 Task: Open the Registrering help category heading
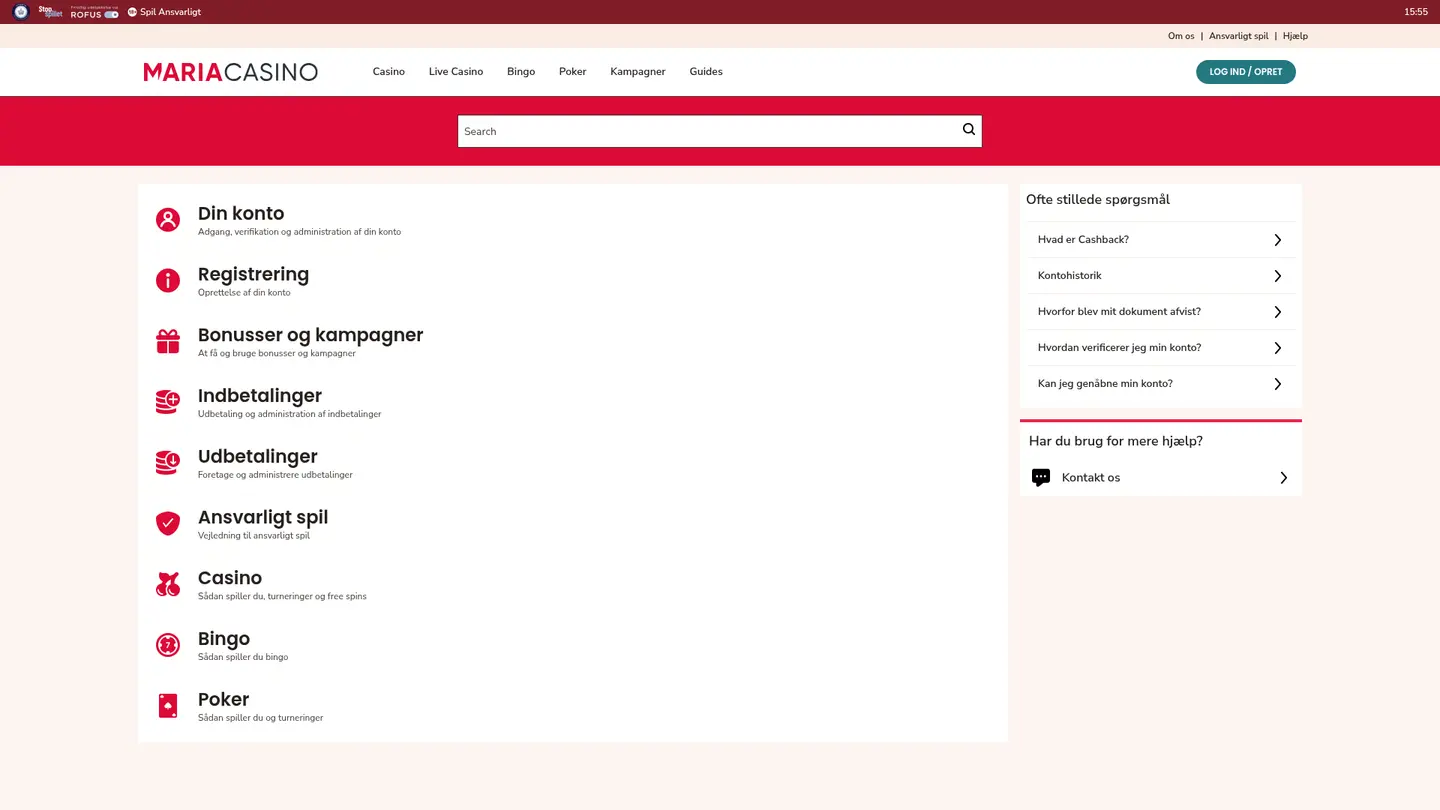[253, 274]
